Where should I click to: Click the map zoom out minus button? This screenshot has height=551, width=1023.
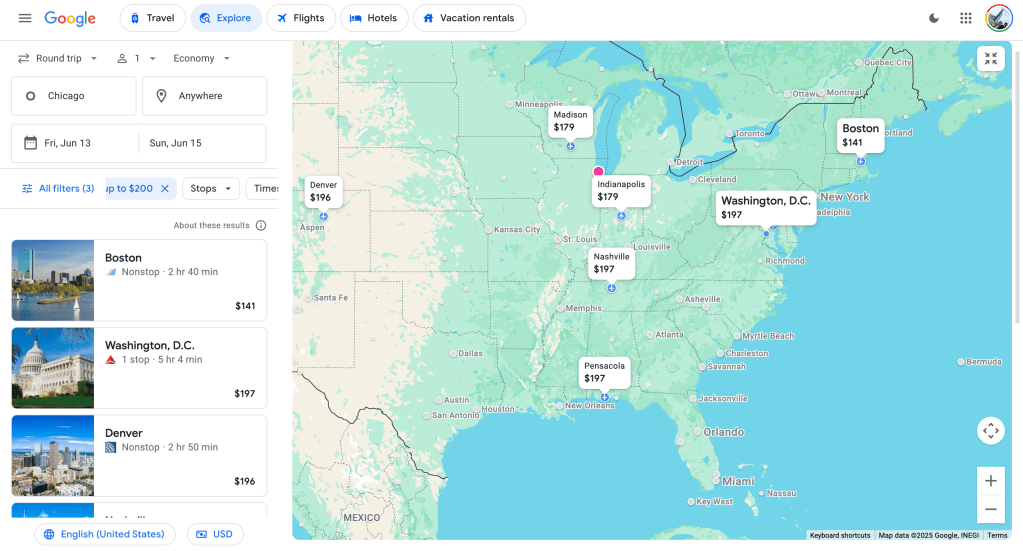click(x=990, y=509)
